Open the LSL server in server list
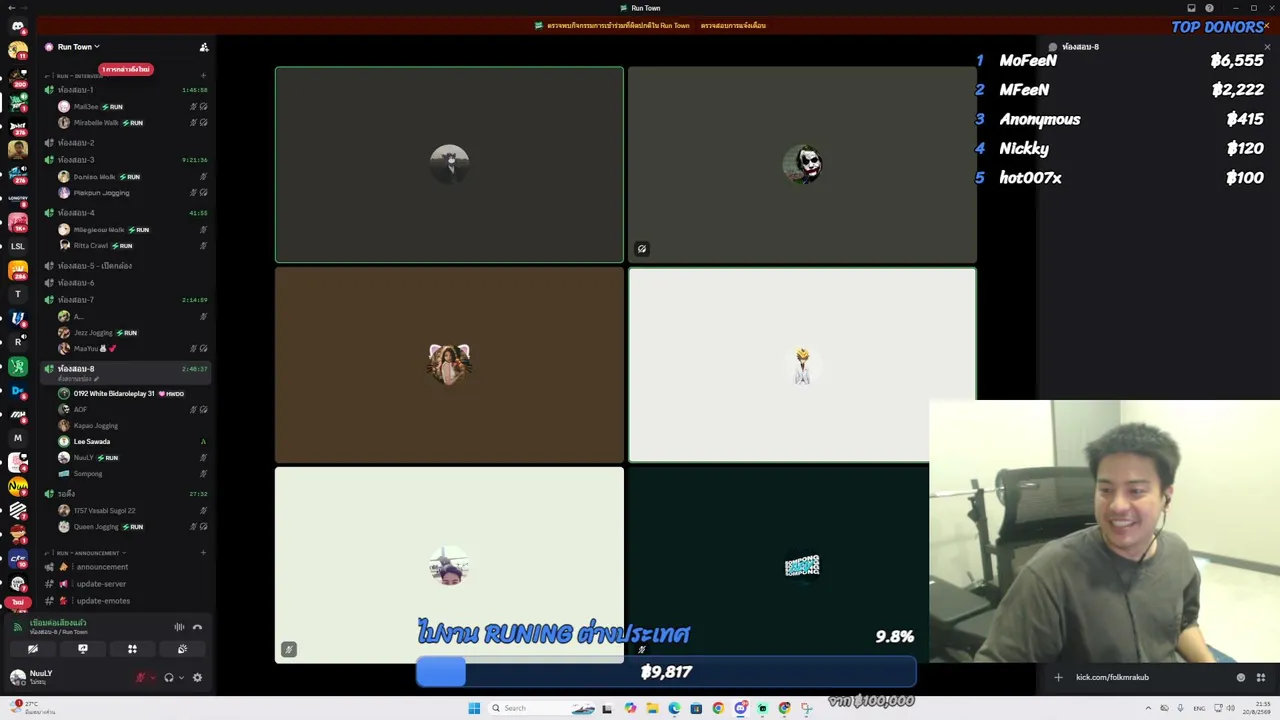 tap(18, 246)
